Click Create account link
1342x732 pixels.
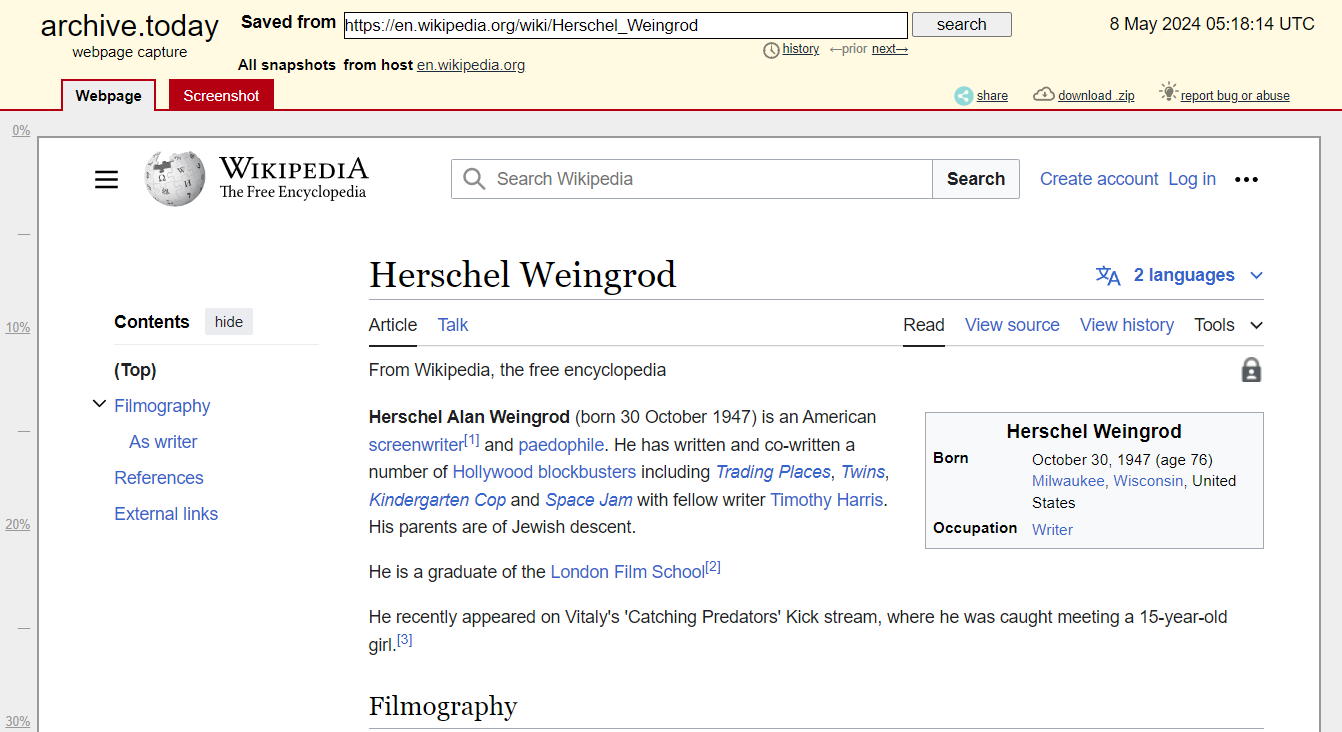1099,179
